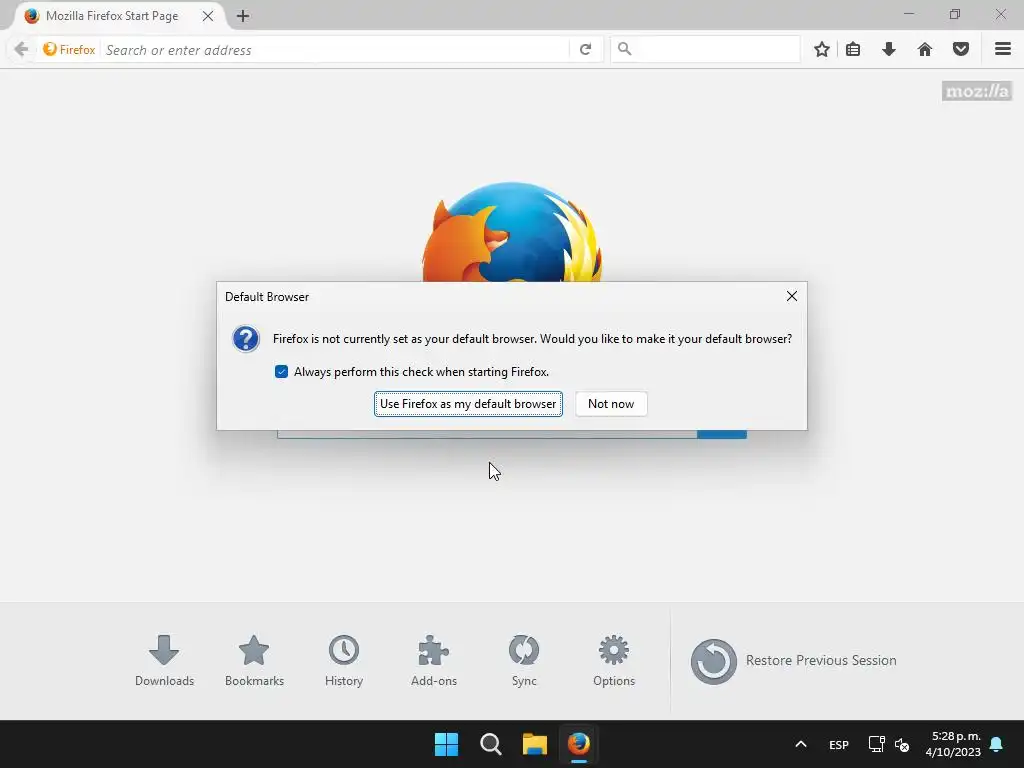Viewport: 1024px width, 768px height.
Task: Click the Not now button
Action: click(x=611, y=404)
